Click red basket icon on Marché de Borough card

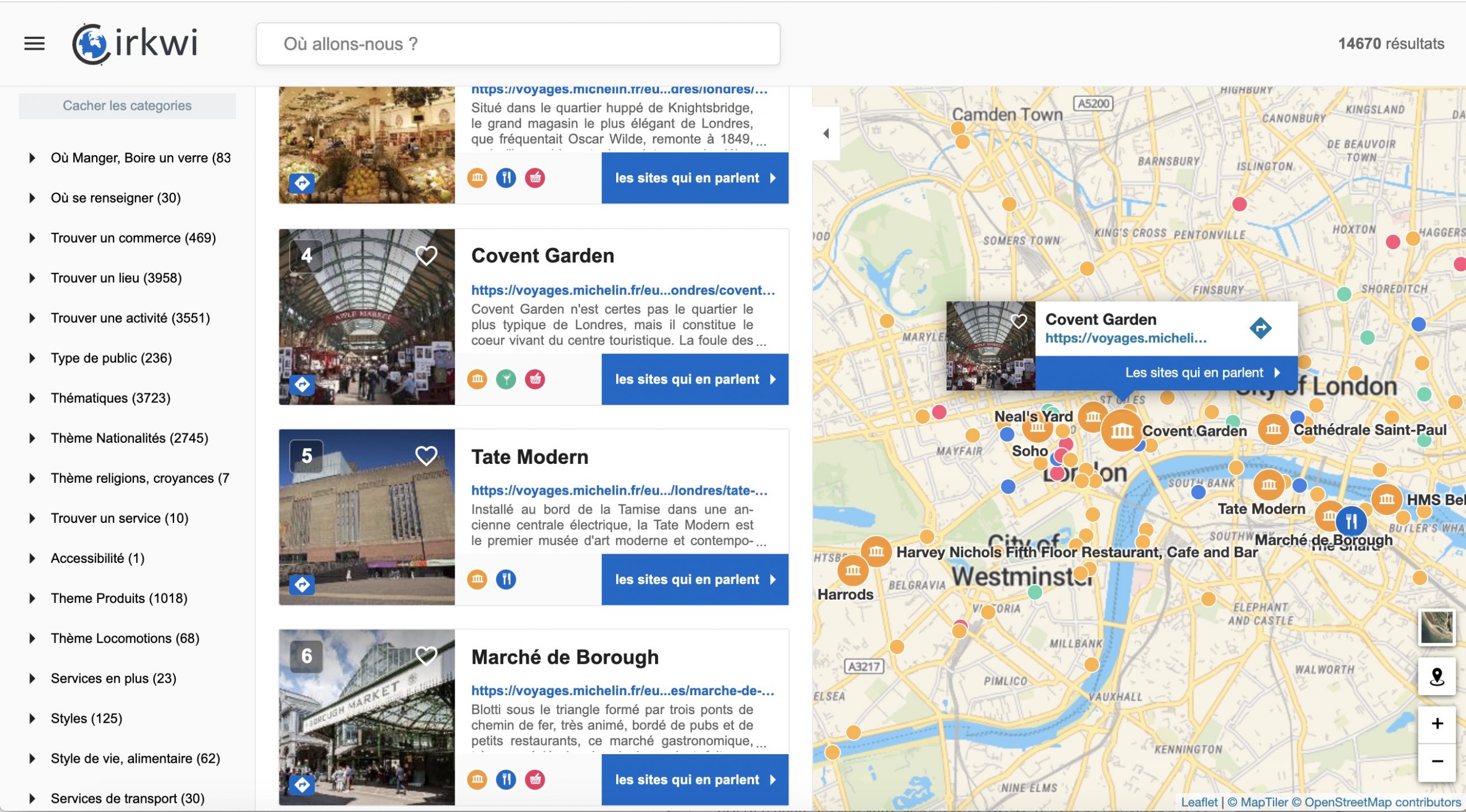coord(535,779)
